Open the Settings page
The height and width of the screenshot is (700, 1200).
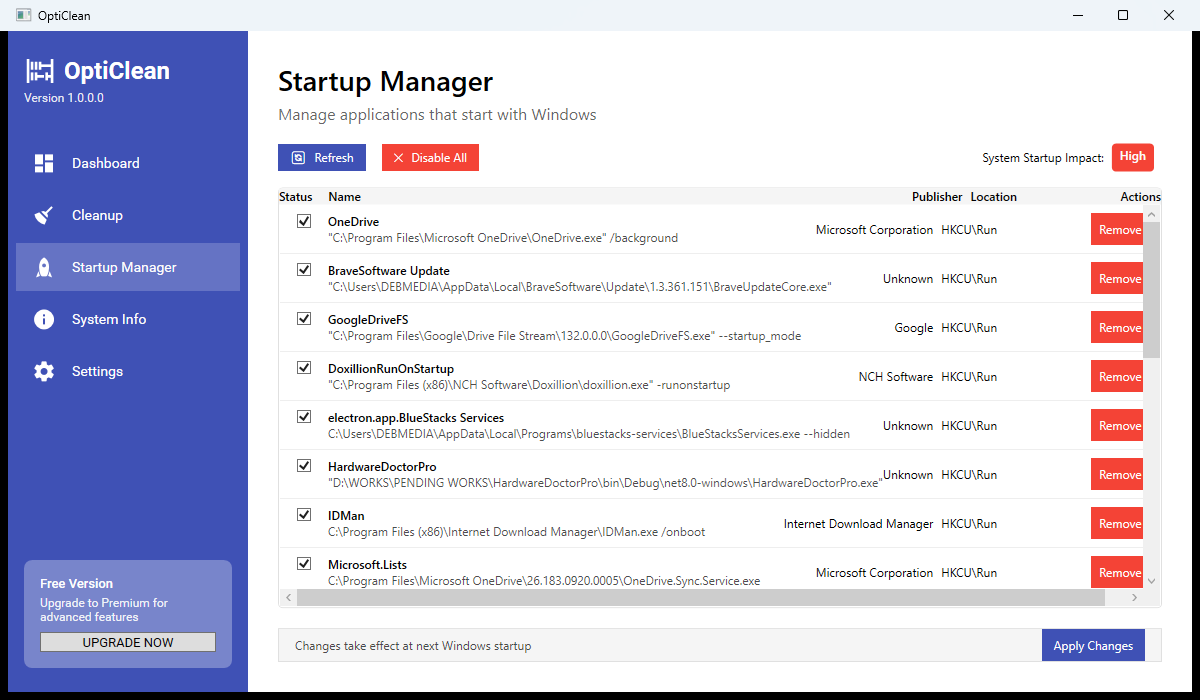128,371
